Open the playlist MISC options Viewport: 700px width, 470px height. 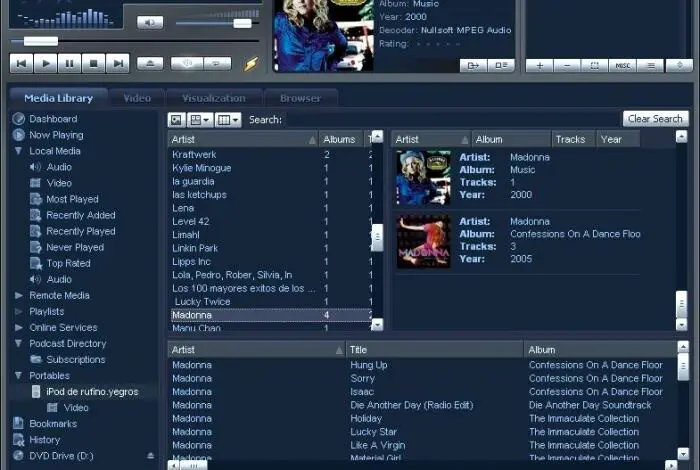coord(622,65)
